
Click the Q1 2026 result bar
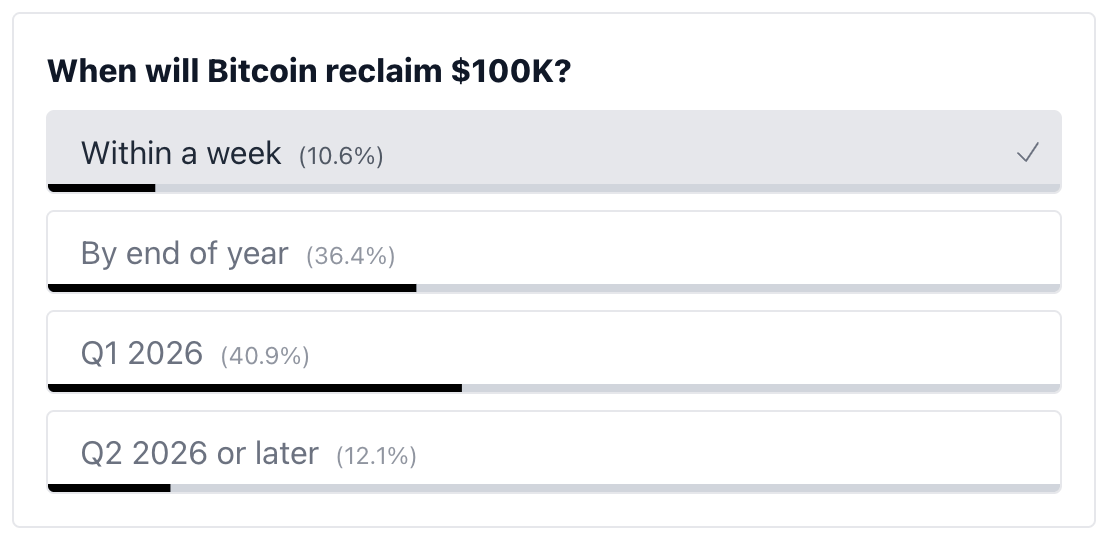pos(554,389)
